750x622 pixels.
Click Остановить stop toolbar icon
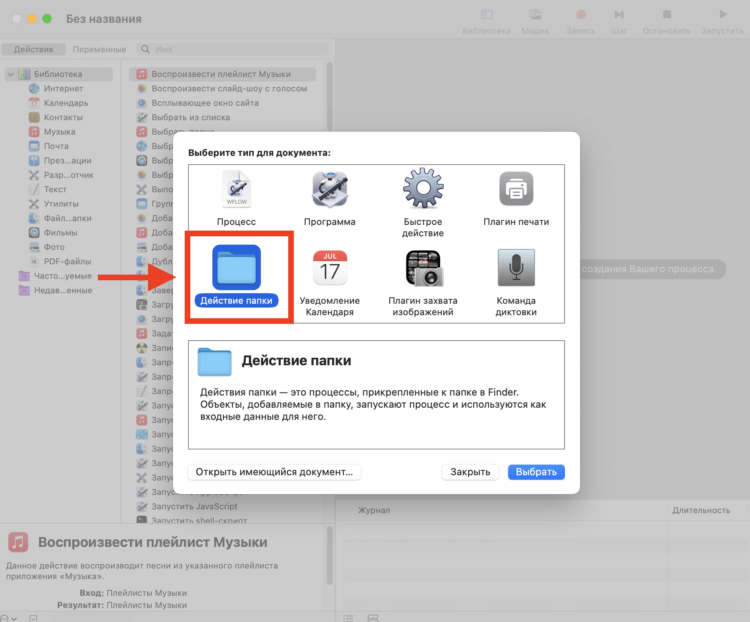coord(667,15)
